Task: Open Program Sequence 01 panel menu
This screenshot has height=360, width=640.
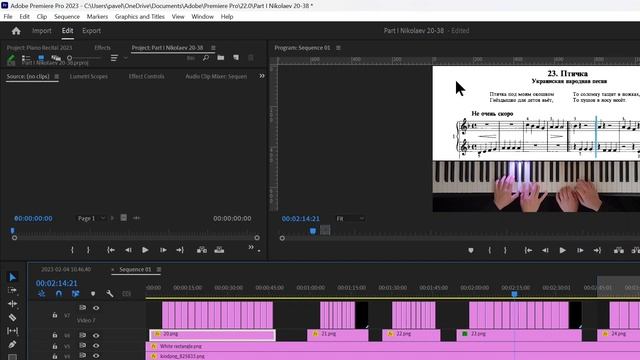Action: [x=338, y=48]
